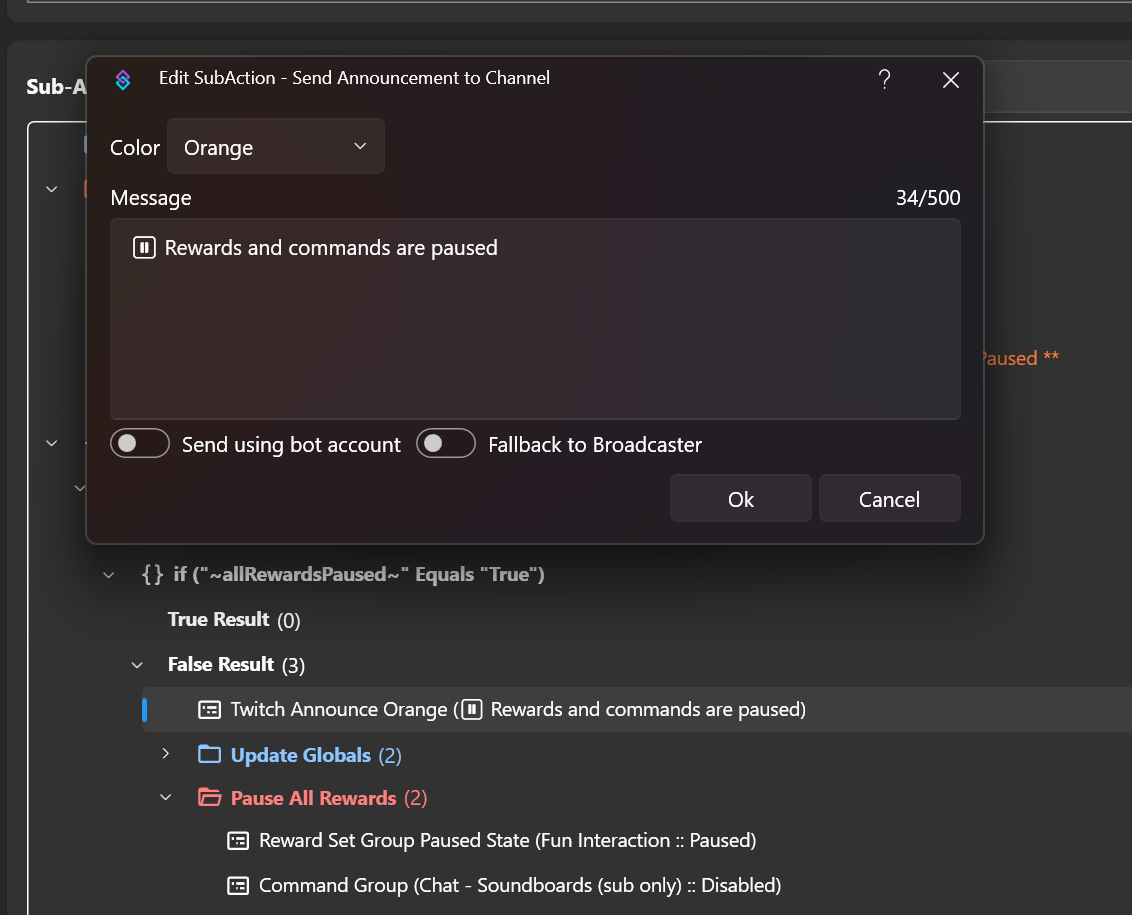
Task: Expand the Update Globals group
Action: [x=166, y=754]
